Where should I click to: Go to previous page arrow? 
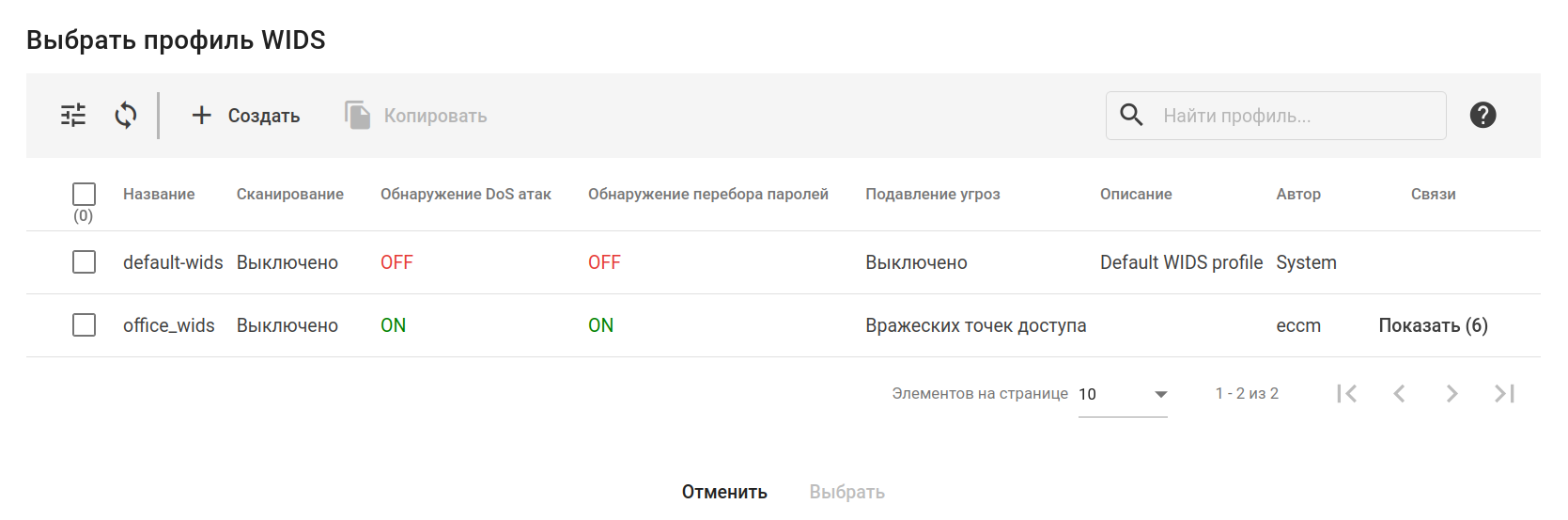point(1399,394)
